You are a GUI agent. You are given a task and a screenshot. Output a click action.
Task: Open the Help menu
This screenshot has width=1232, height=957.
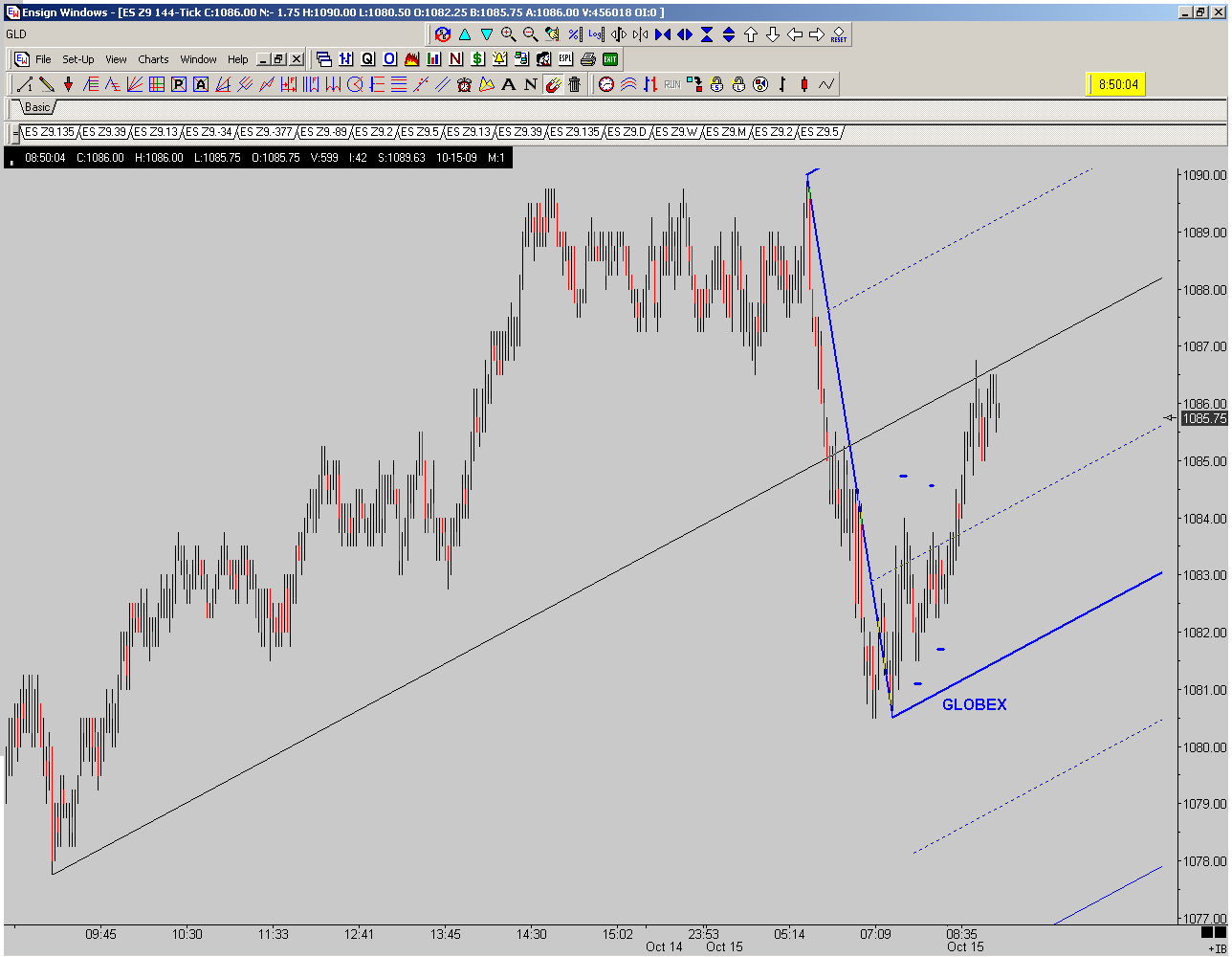pyautogui.click(x=237, y=59)
